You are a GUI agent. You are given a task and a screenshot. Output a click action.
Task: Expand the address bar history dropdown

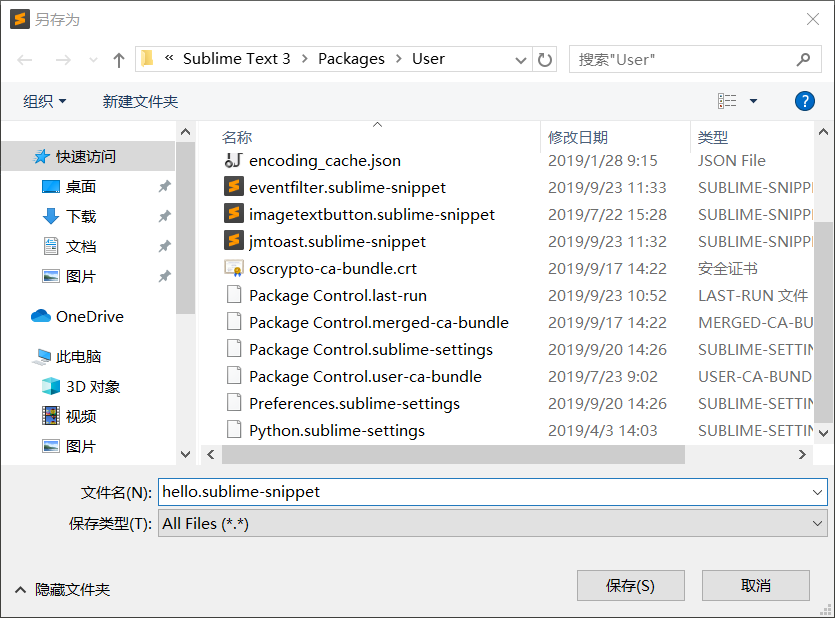pos(521,60)
